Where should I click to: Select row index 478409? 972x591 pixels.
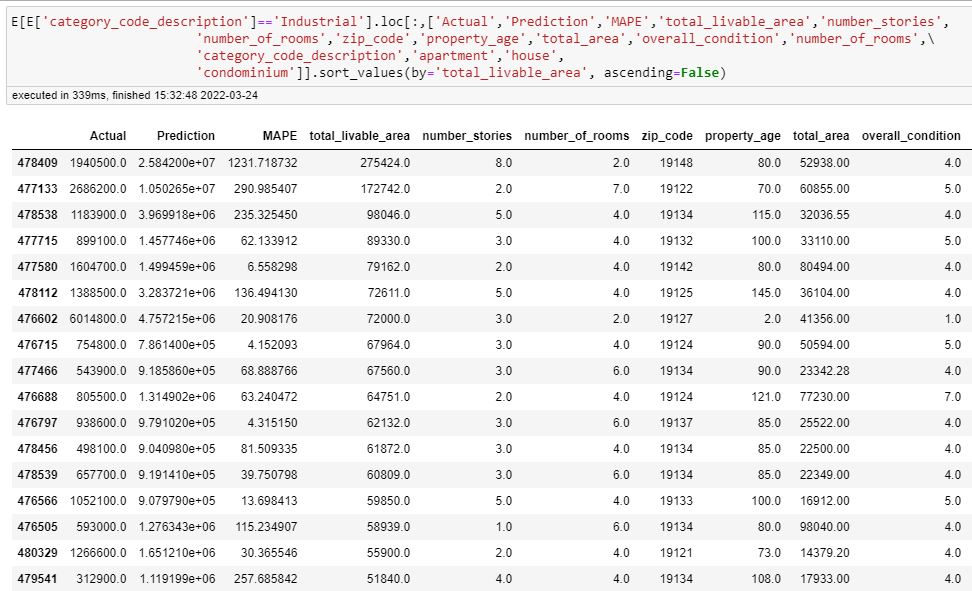point(37,163)
